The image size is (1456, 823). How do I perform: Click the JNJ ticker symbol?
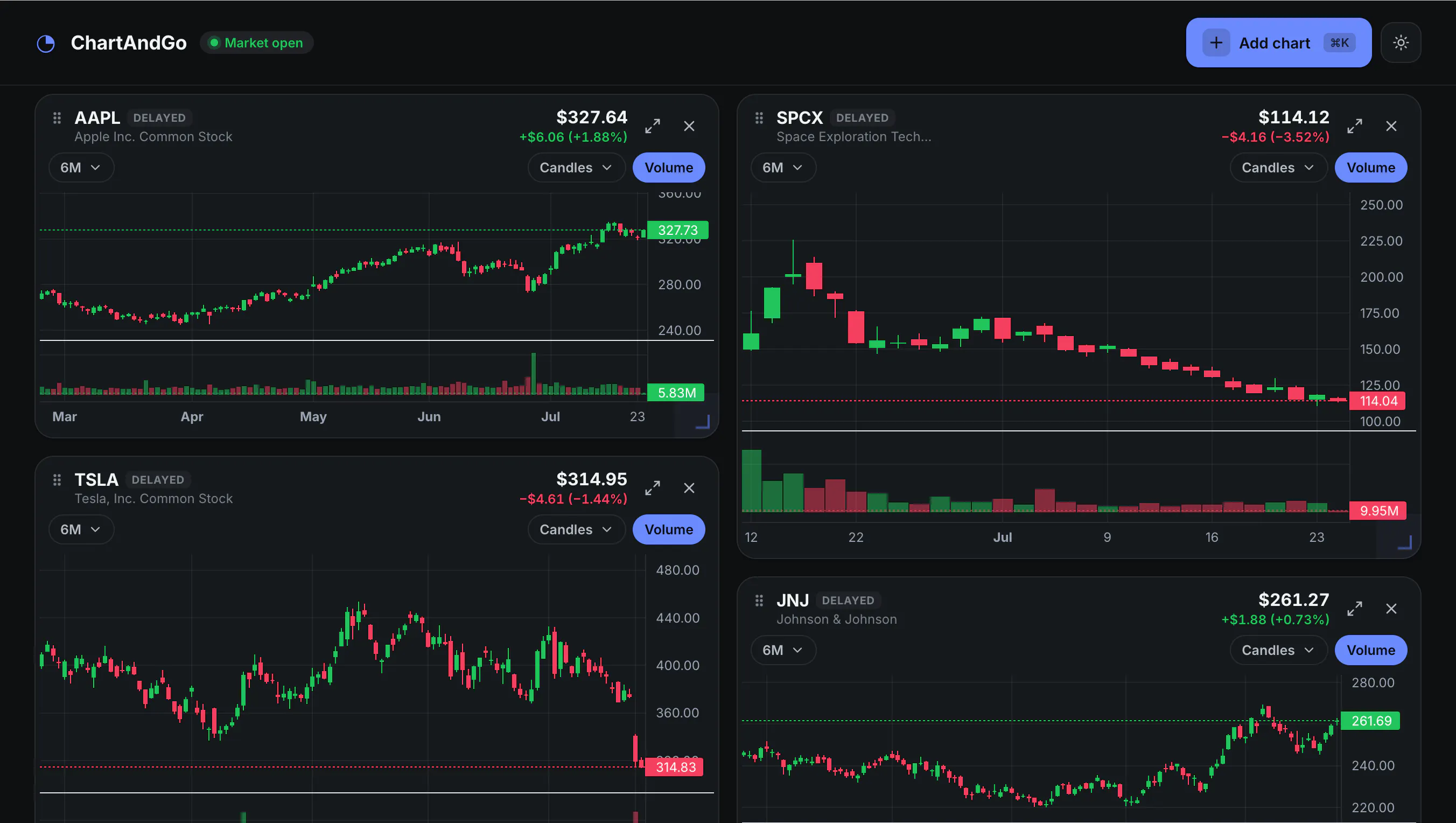pos(793,601)
